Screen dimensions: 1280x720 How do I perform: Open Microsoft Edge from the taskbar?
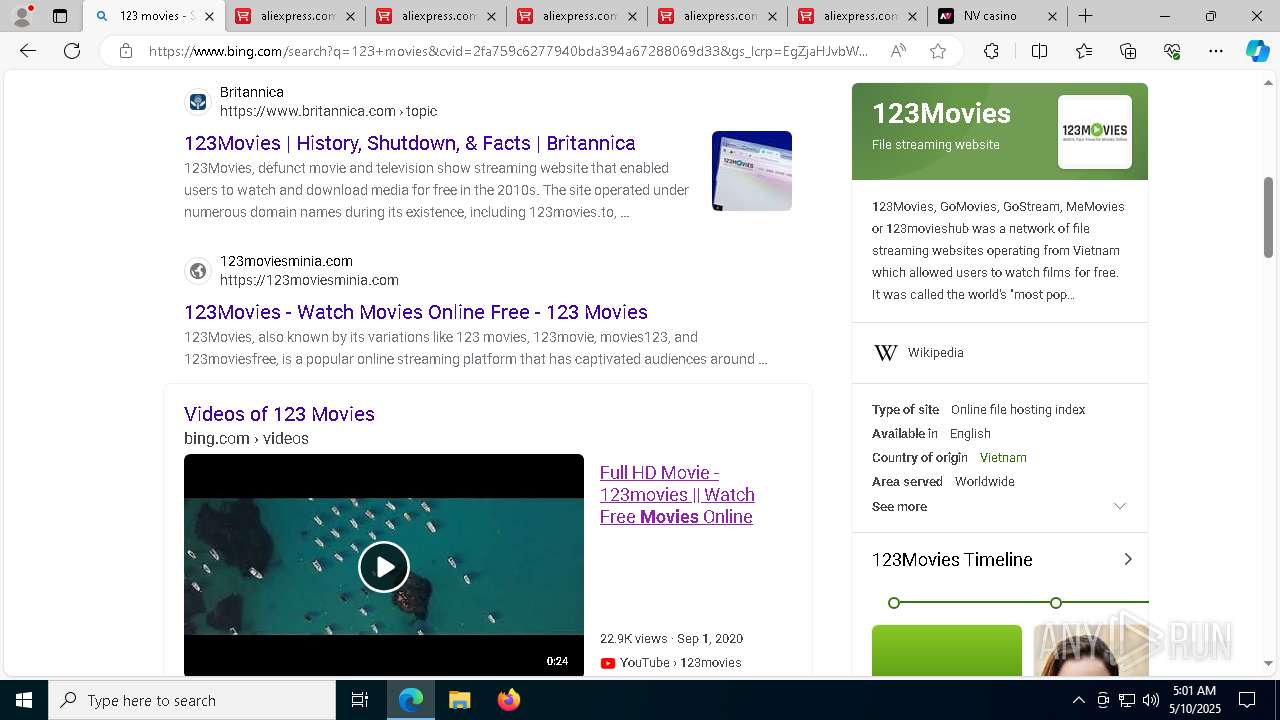[x=411, y=700]
